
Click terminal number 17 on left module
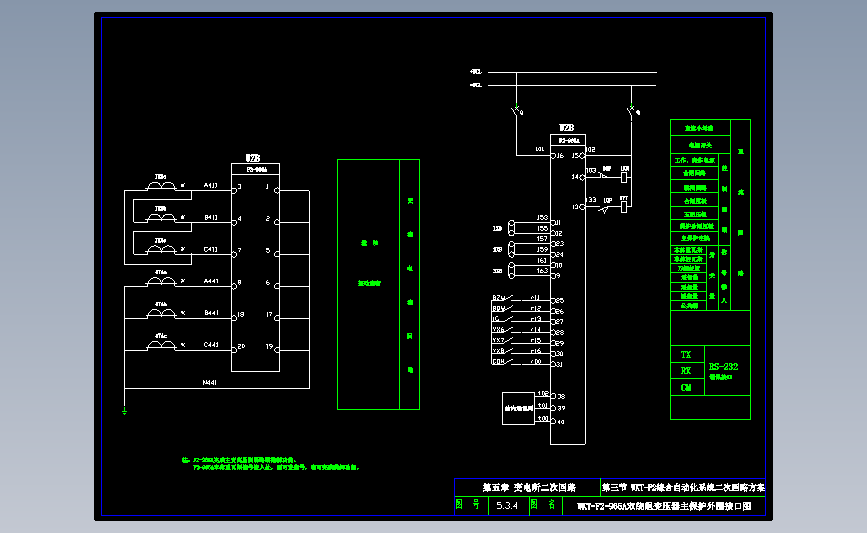269,315
